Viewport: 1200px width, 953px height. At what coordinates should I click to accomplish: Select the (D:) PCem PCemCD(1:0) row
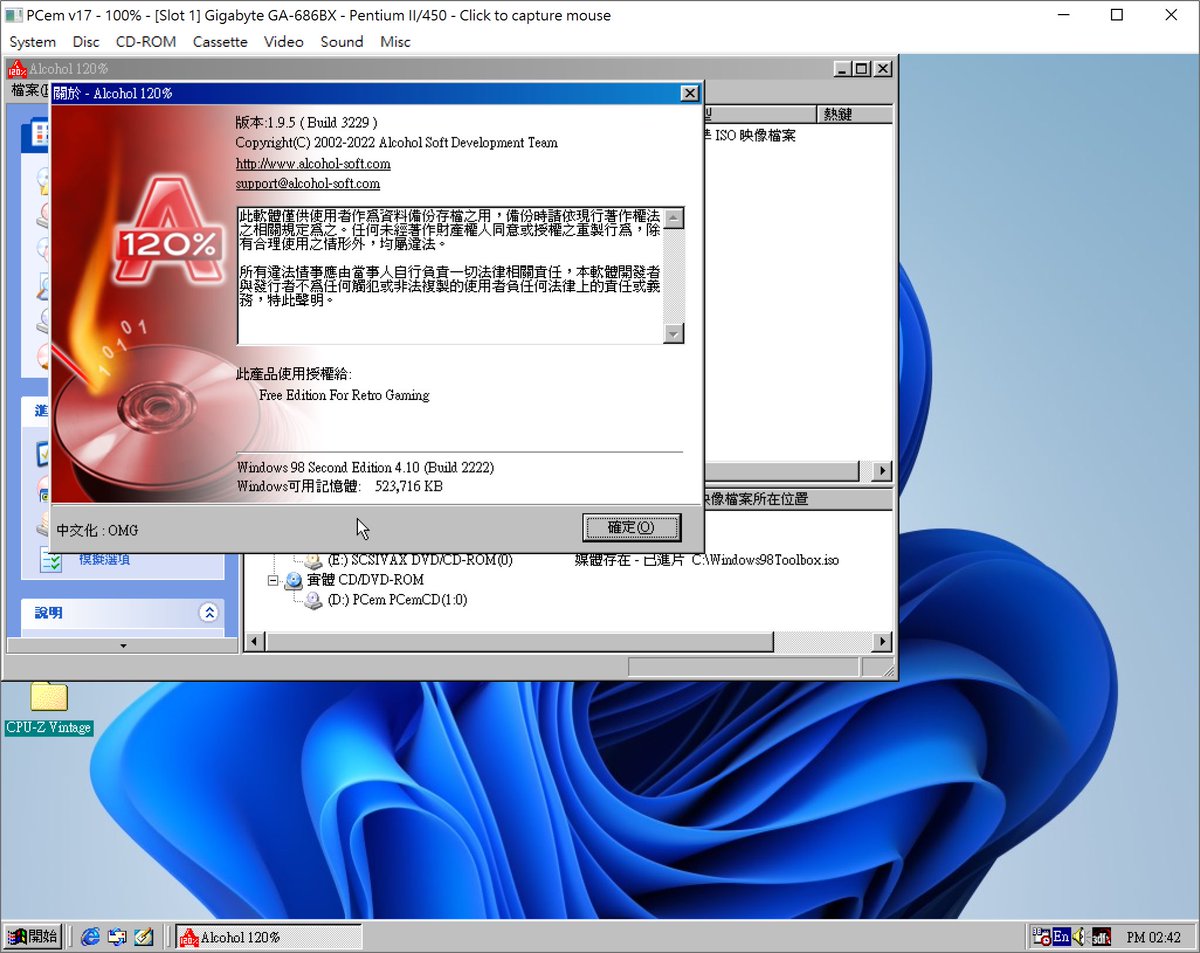[397, 600]
